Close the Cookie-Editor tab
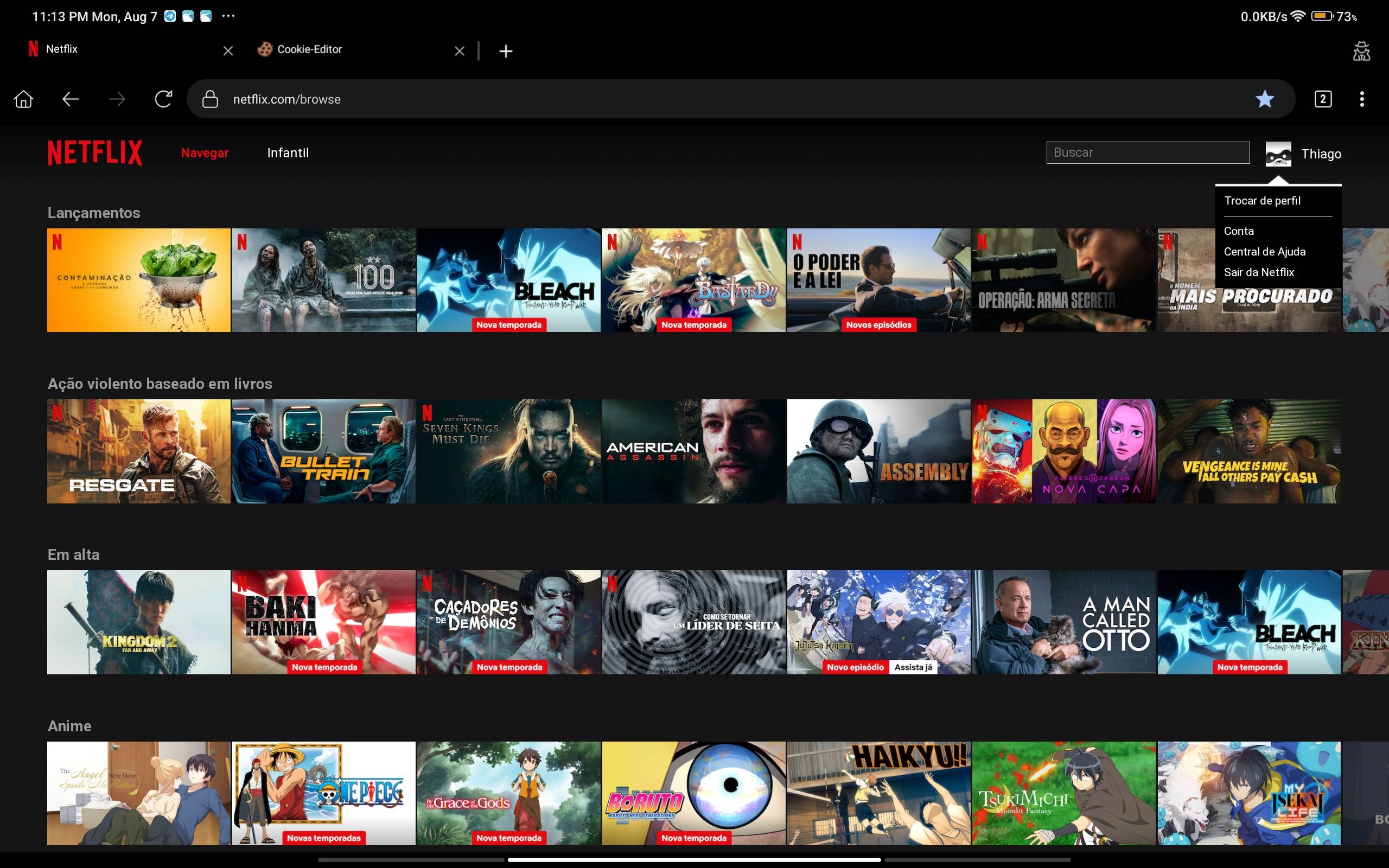 click(x=459, y=51)
